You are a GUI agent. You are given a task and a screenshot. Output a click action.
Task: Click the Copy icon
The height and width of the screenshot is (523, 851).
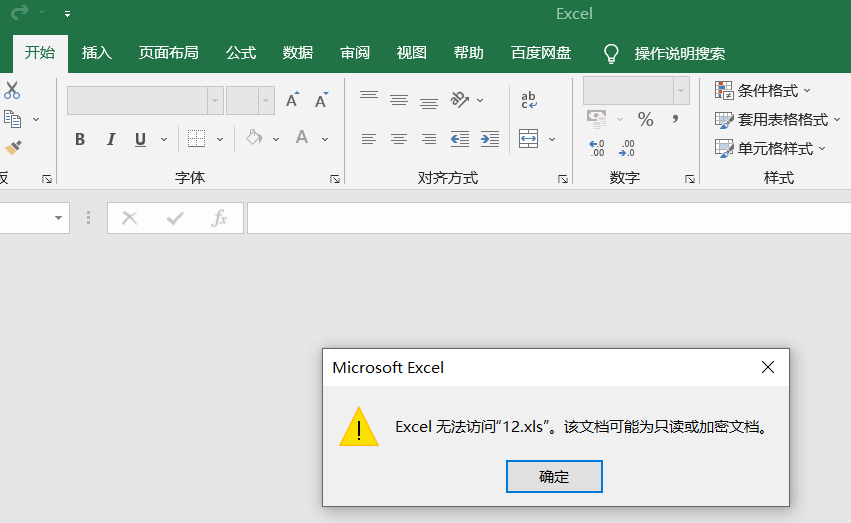[12, 119]
